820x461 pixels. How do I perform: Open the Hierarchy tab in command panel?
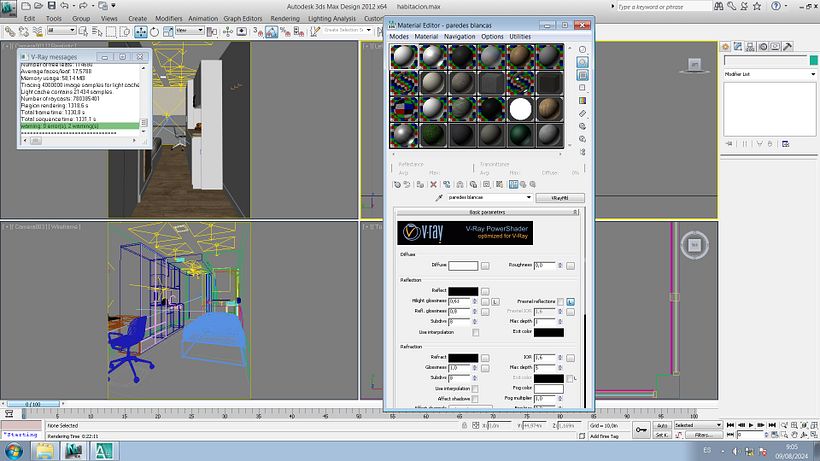pyautogui.click(x=750, y=47)
